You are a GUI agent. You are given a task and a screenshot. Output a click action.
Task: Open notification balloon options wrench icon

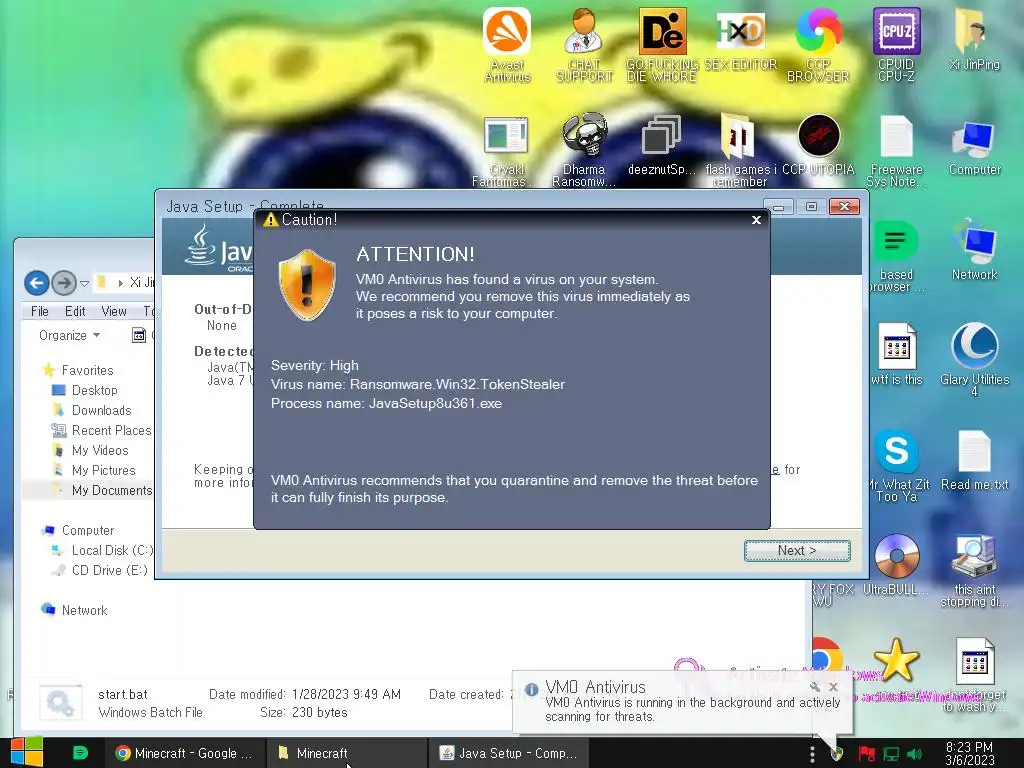(x=814, y=686)
